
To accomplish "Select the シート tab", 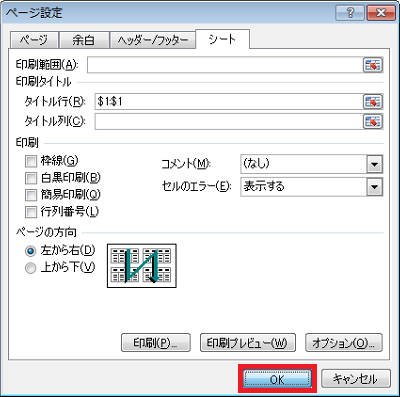I will click(222, 39).
